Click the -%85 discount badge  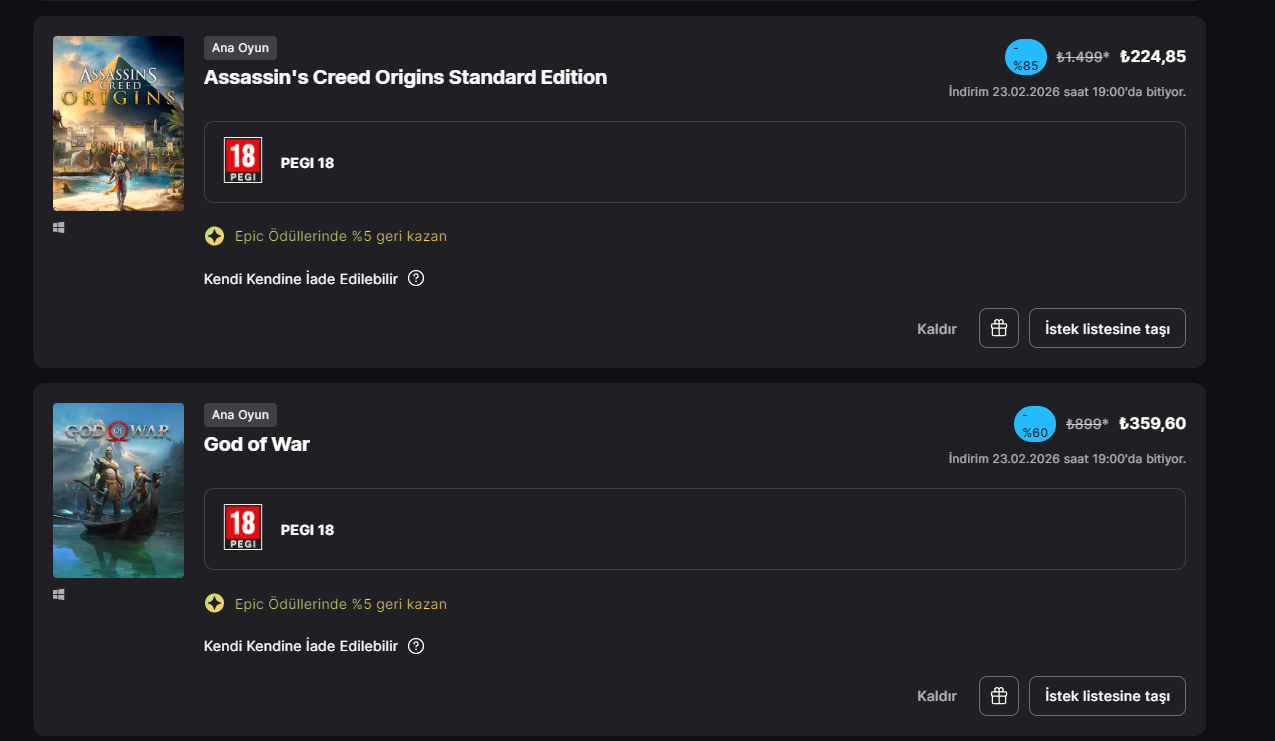pyautogui.click(x=1026, y=58)
